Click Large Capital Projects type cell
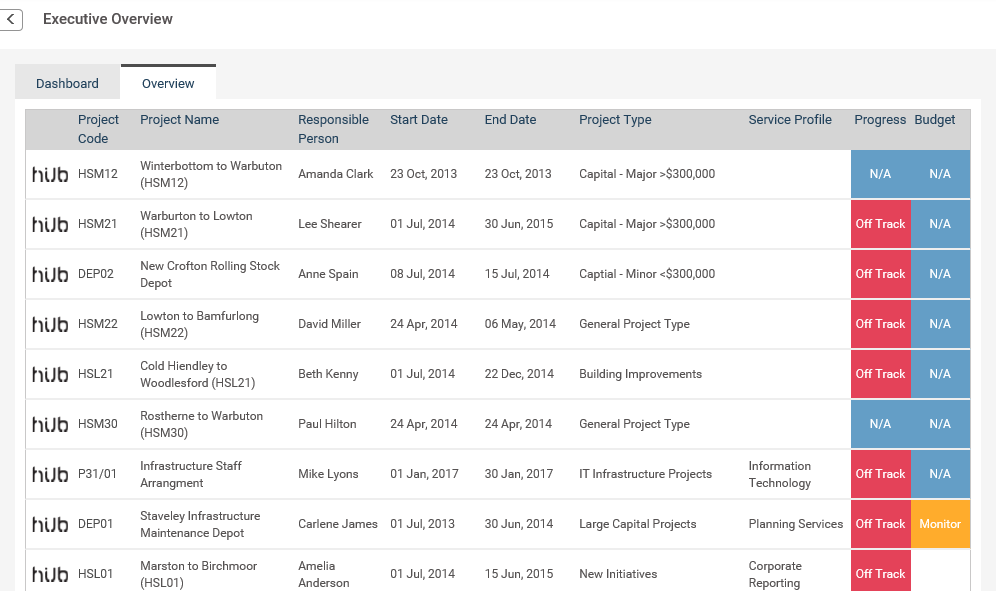The image size is (996, 591). [638, 524]
